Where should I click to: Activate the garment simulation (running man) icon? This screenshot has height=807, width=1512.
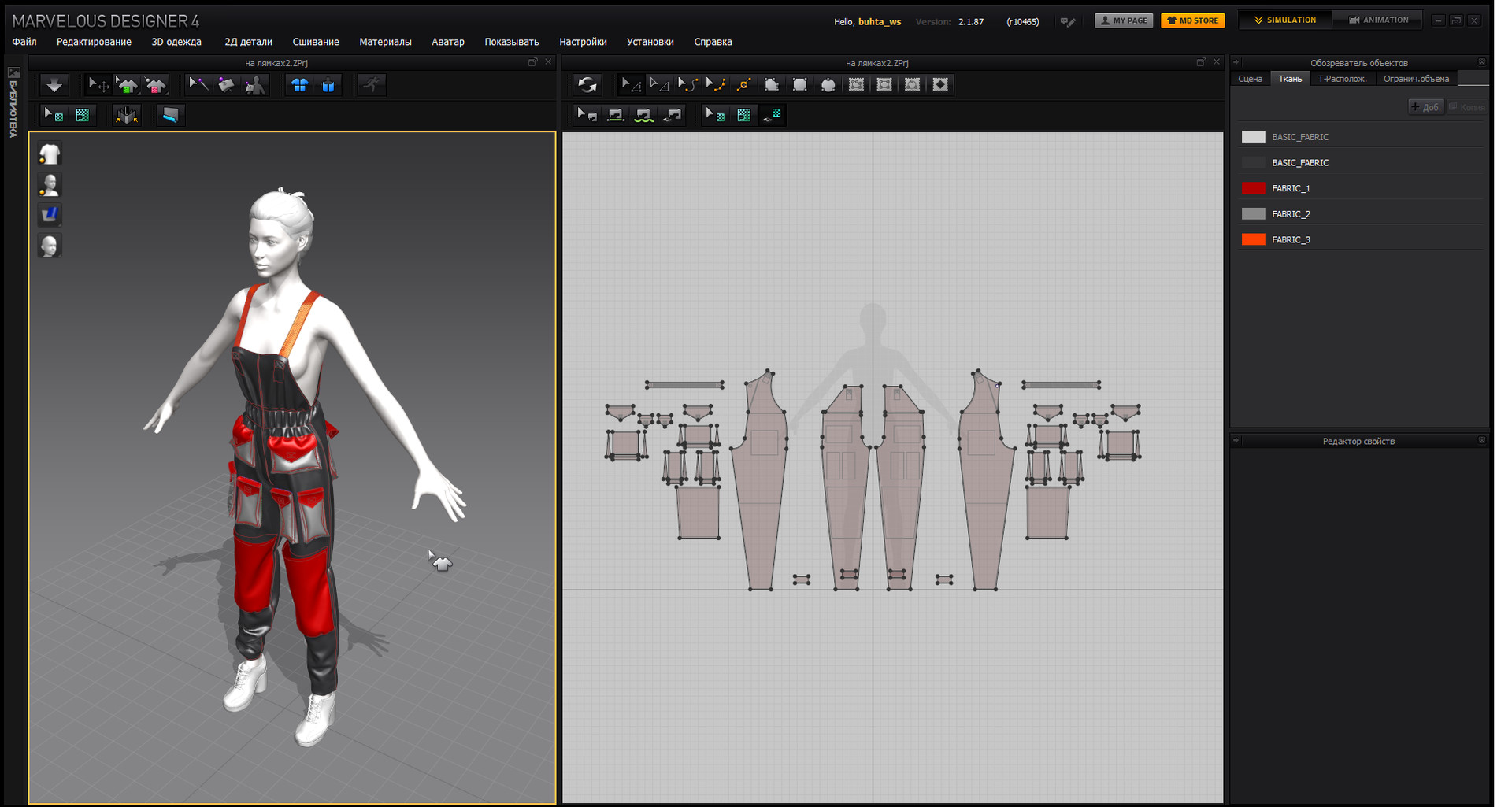pyautogui.click(x=371, y=84)
